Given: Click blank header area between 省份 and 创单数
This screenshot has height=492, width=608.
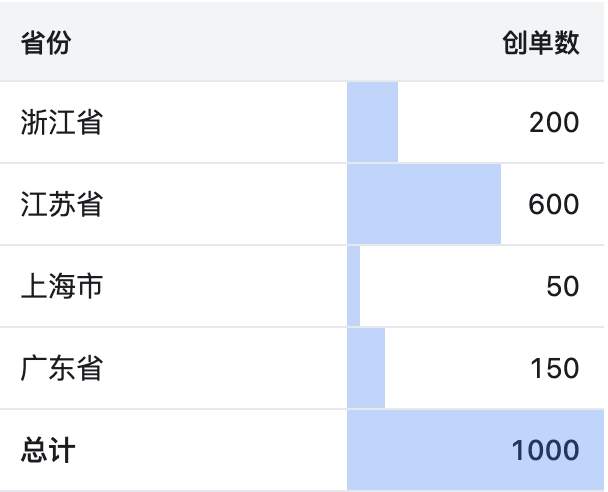Looking at the screenshot, I should pyautogui.click(x=287, y=42).
